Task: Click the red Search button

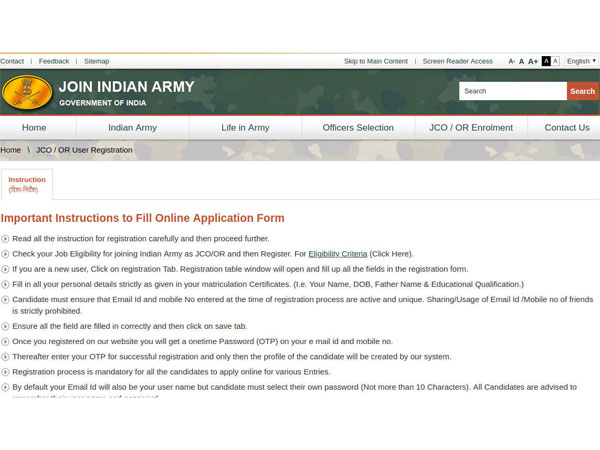Action: 582,91
